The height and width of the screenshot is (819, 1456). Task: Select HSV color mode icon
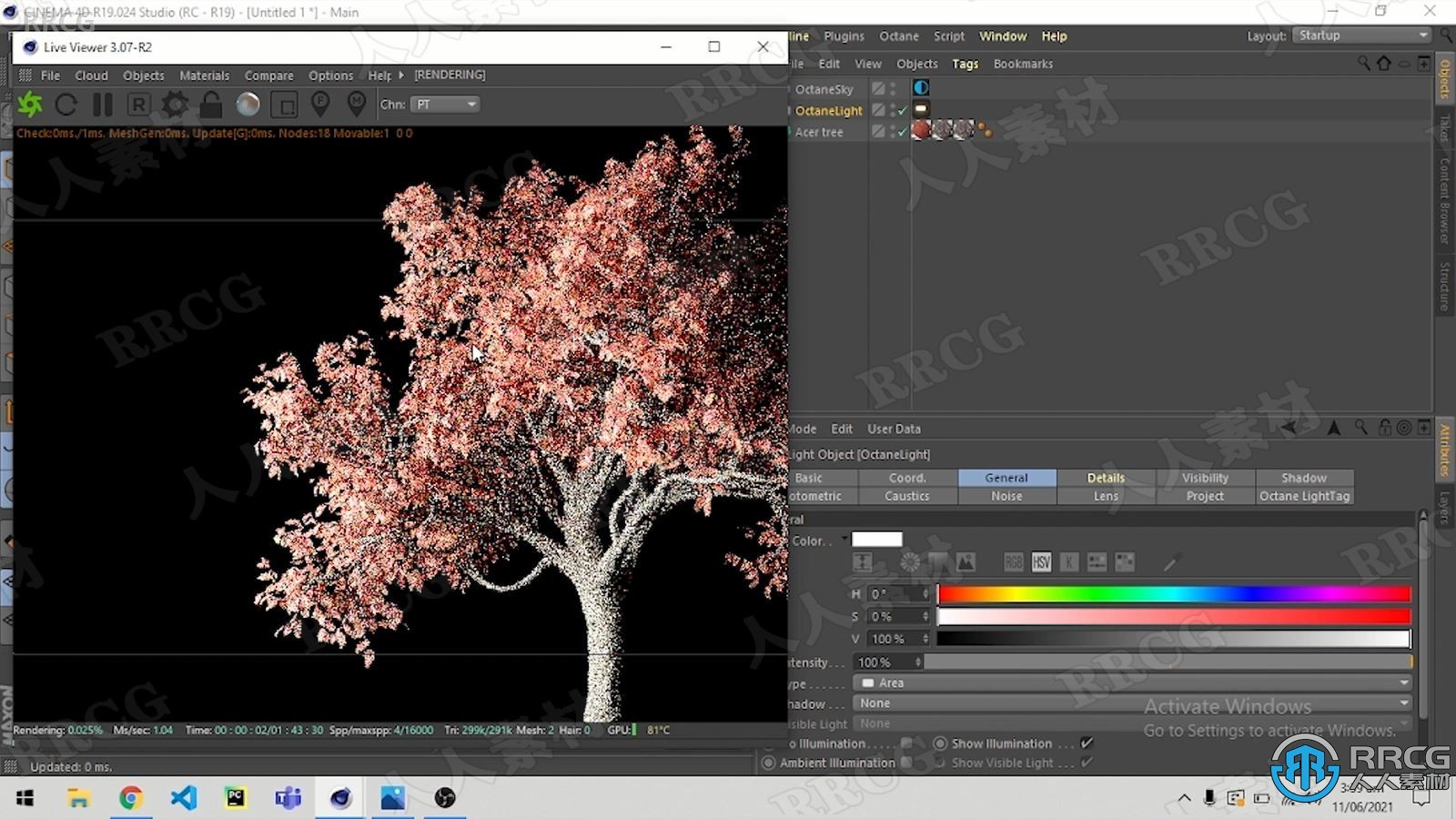tap(1042, 562)
